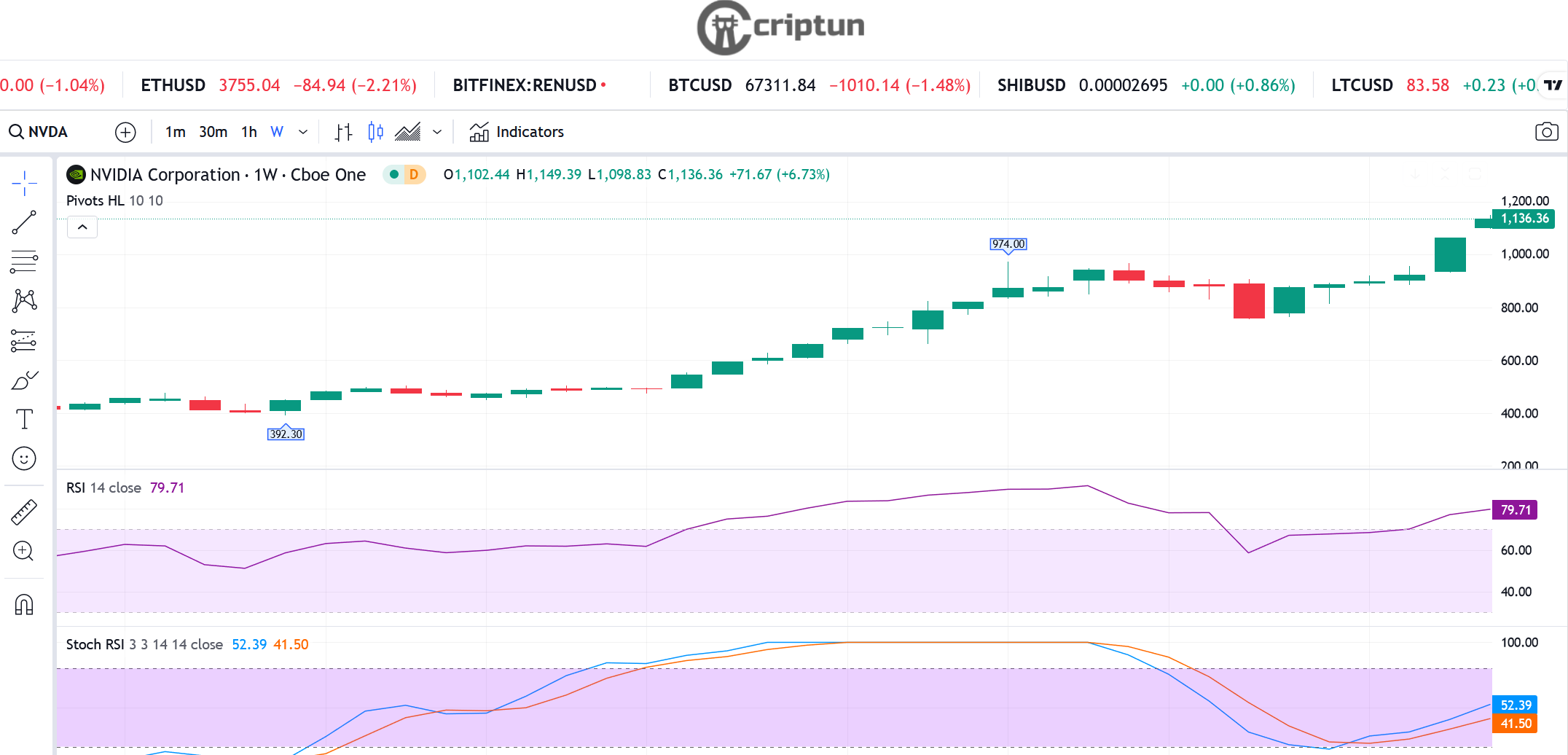1568x755 pixels.
Task: Select the crosshair cursor tool
Action: point(24,184)
